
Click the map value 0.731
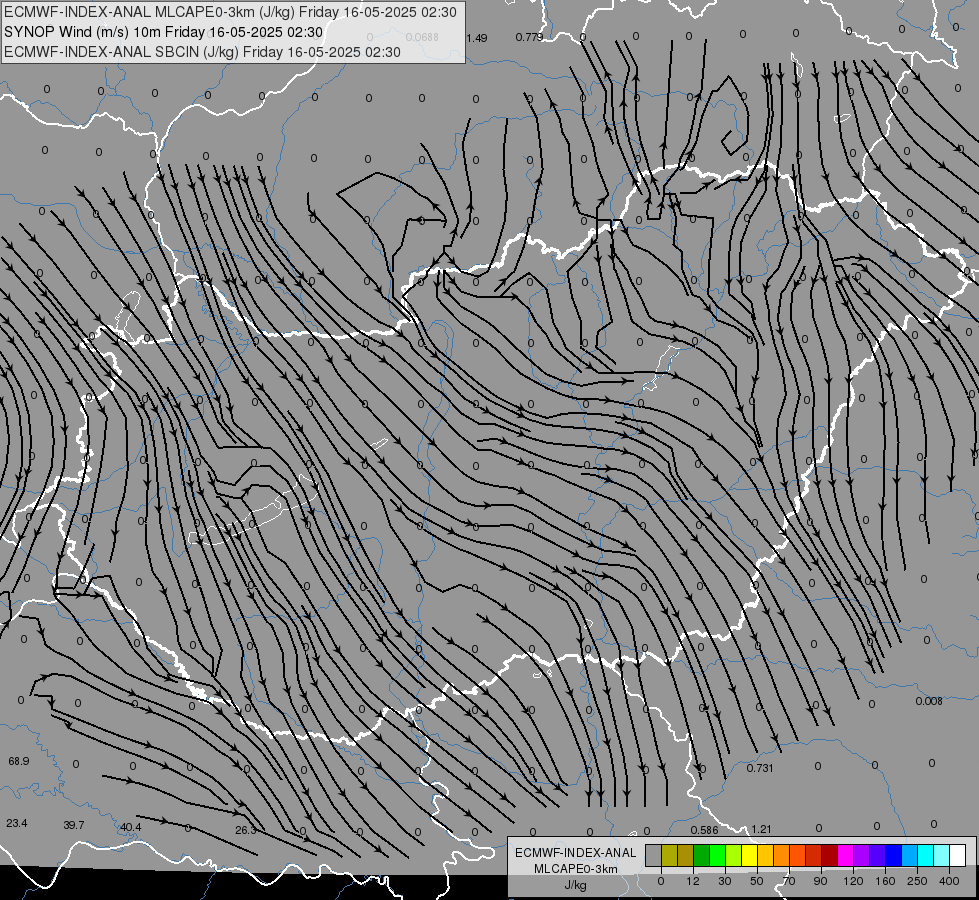tap(760, 768)
